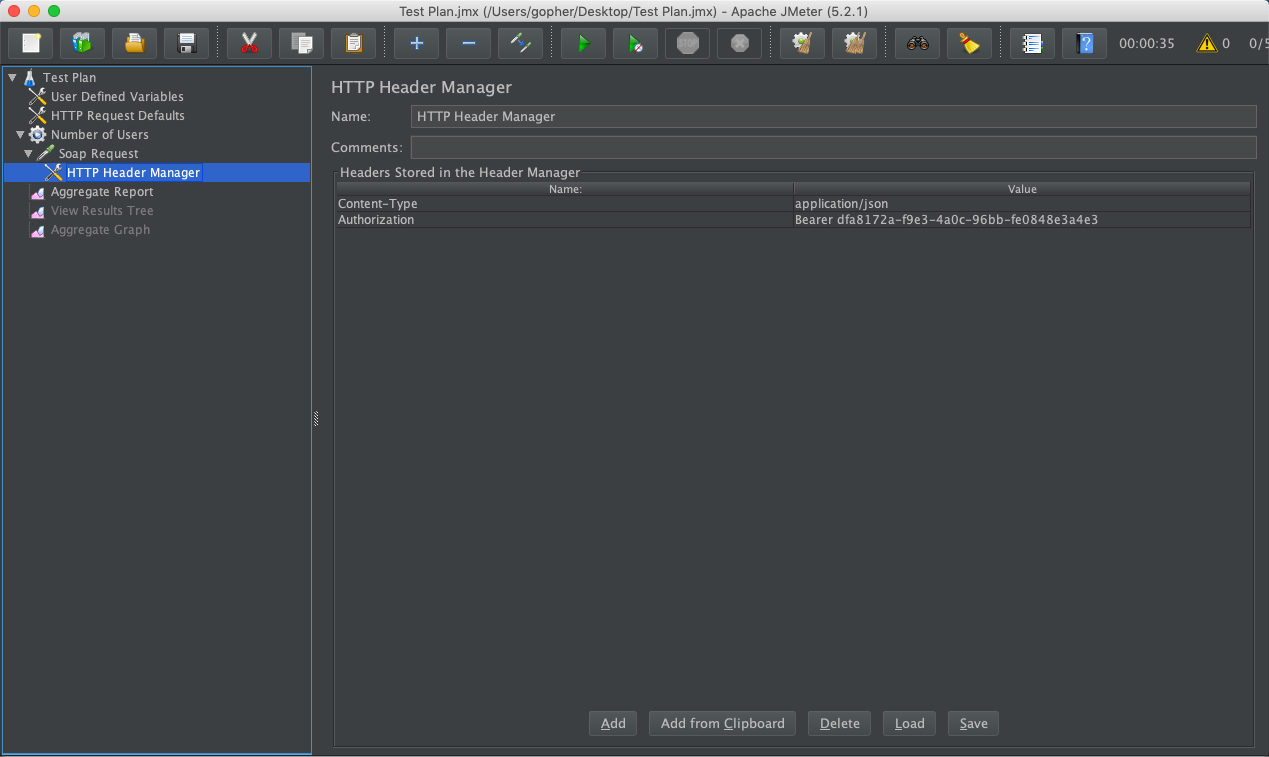Open the Templates icon in toolbar
This screenshot has height=757, width=1269.
[82, 43]
